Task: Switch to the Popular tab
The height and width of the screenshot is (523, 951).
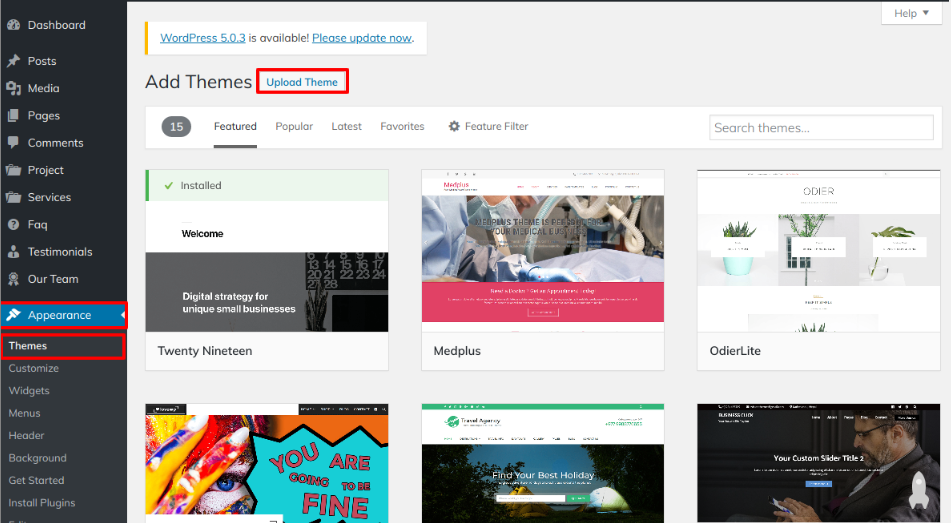Action: point(294,126)
